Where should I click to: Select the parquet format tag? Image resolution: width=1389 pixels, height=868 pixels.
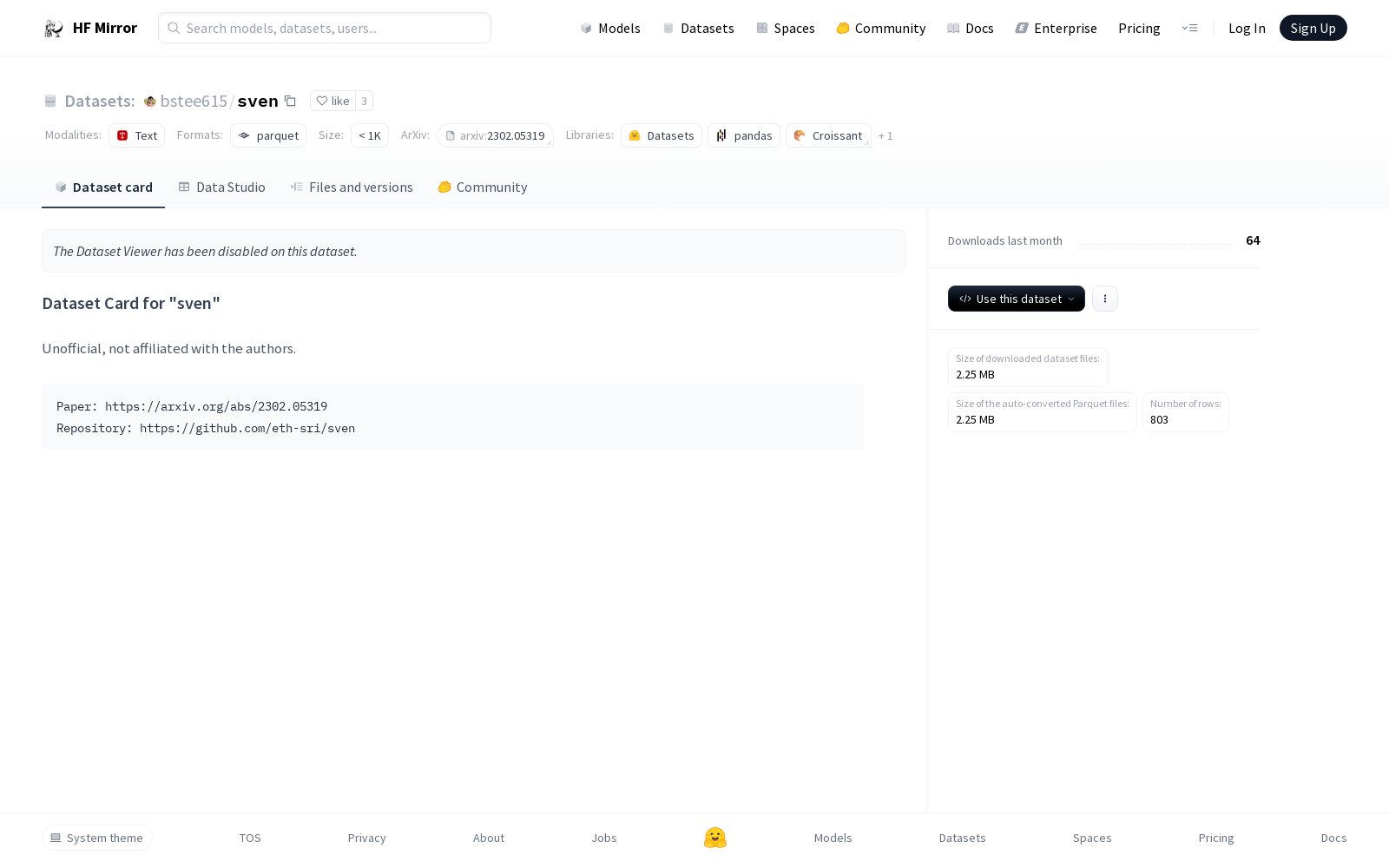(268, 135)
